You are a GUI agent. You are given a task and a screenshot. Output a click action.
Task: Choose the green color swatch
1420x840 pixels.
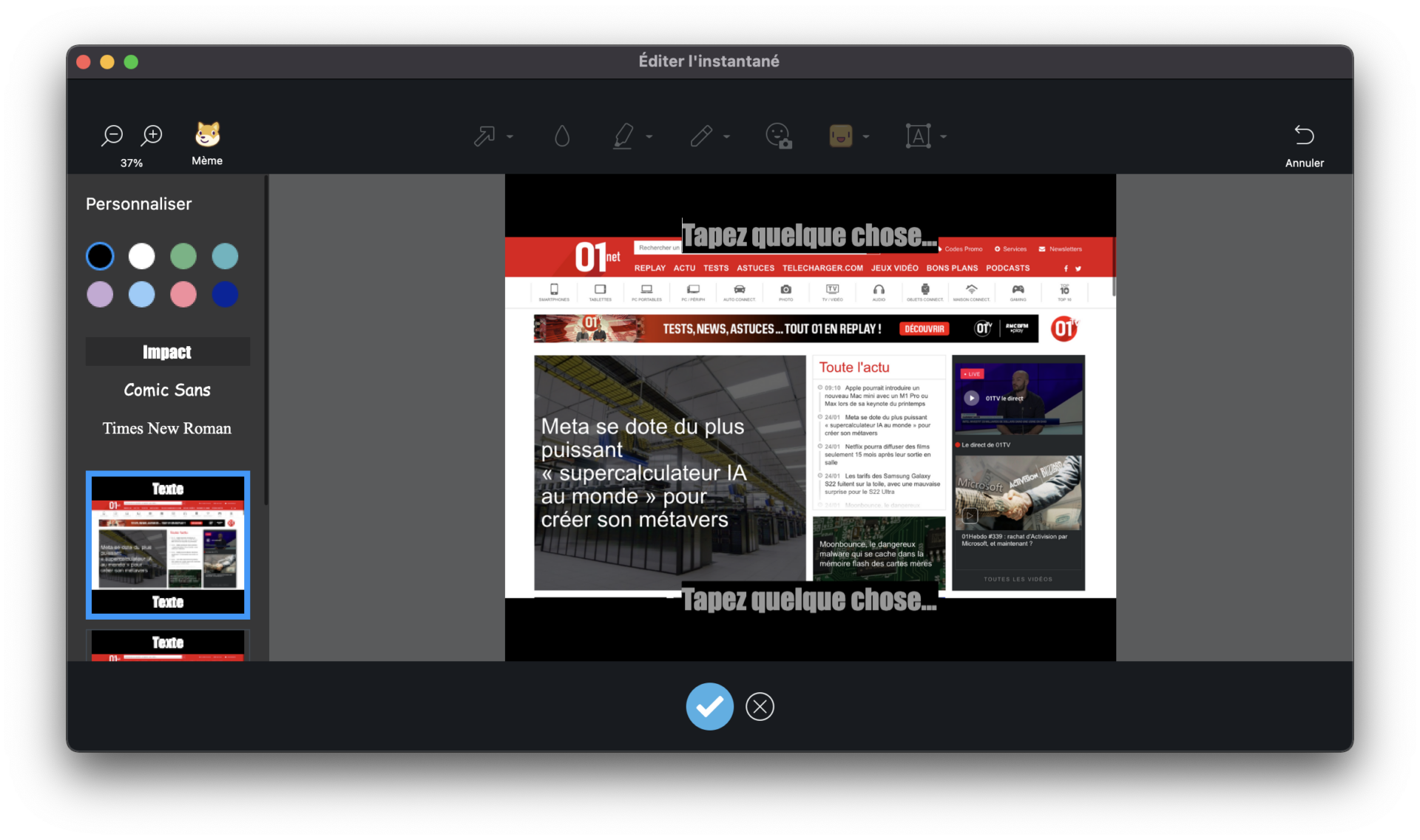(x=183, y=257)
